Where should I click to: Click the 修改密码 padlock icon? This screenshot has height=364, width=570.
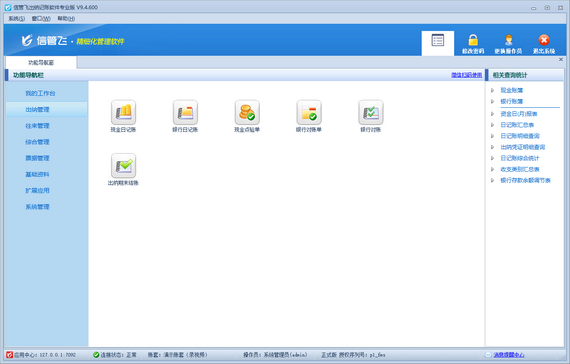tap(473, 40)
